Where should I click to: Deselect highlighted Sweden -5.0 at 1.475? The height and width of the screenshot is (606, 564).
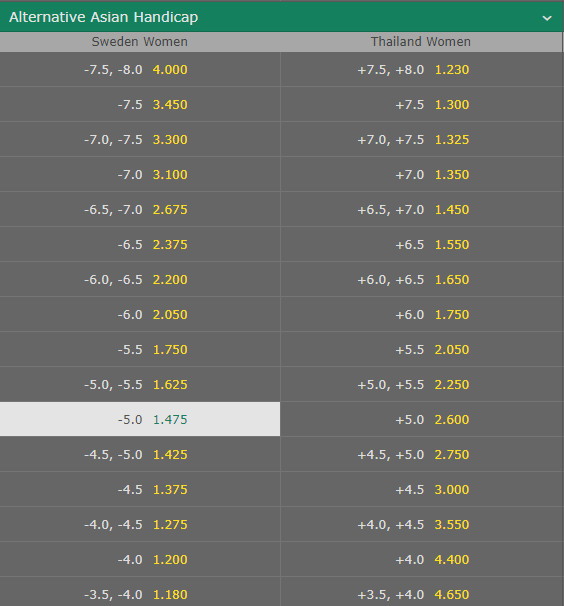tap(140, 419)
